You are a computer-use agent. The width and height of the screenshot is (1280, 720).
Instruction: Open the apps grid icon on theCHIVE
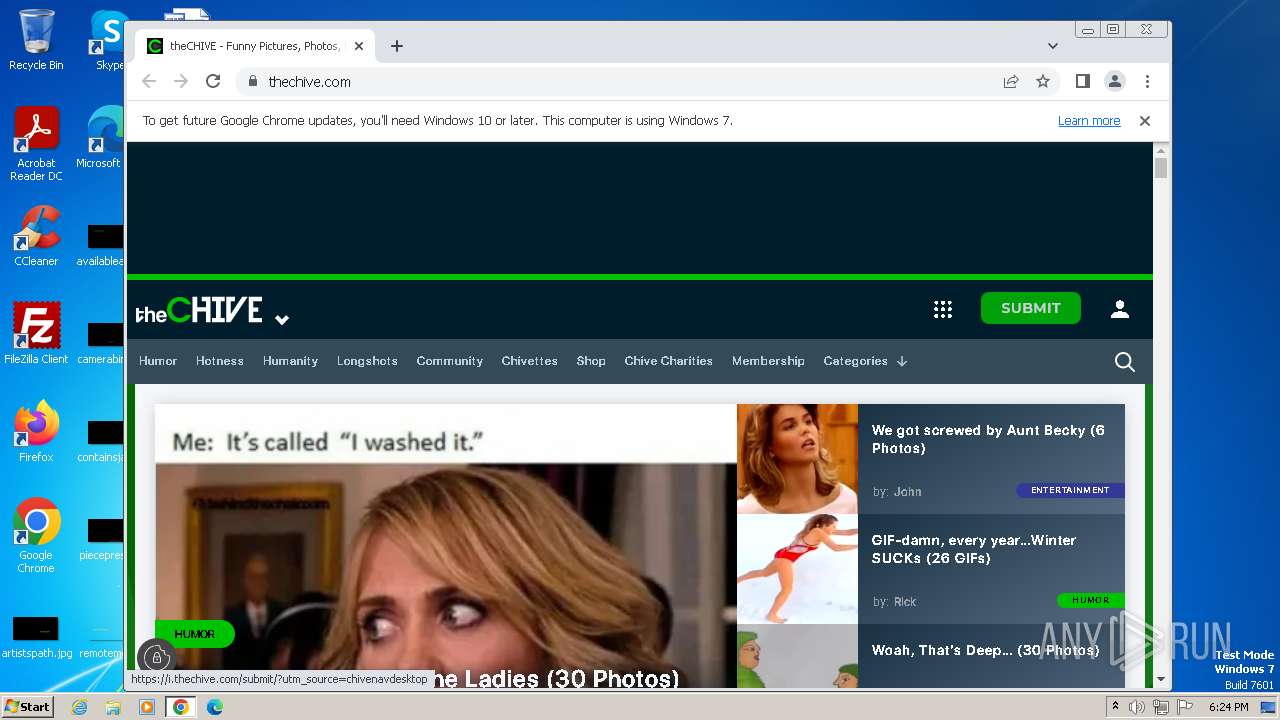pyautogui.click(x=943, y=309)
